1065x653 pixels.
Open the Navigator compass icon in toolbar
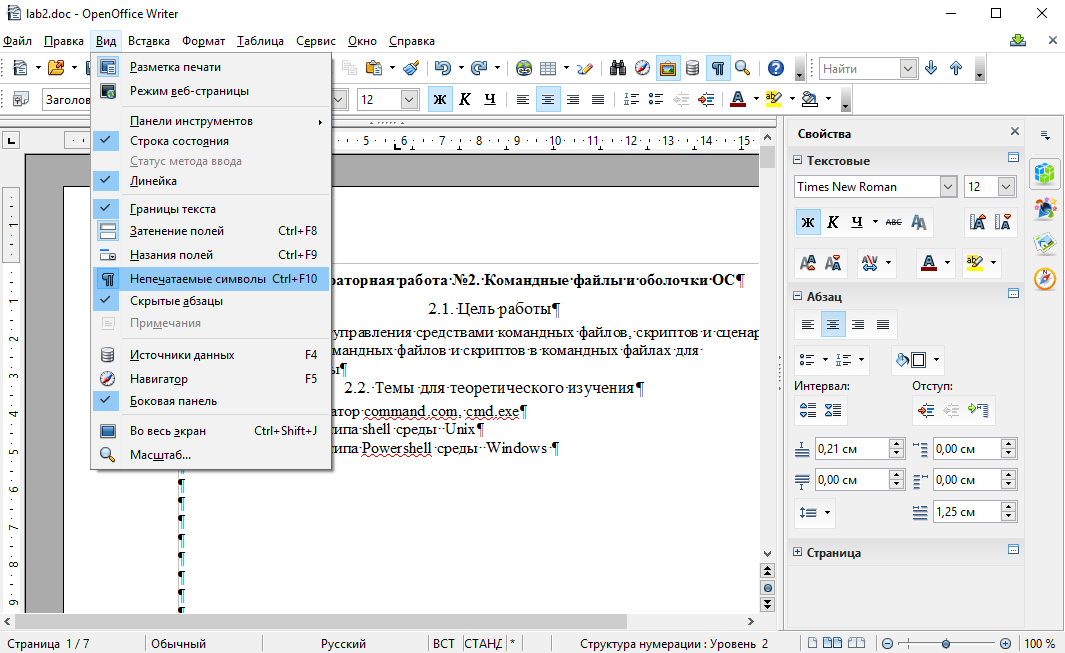[642, 68]
